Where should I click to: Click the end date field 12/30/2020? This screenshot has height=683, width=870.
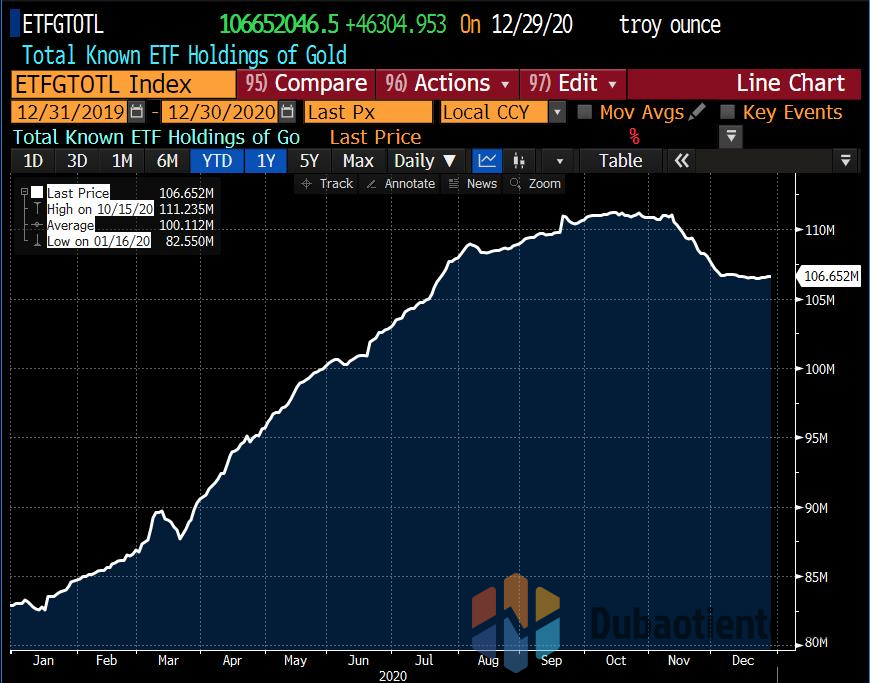[x=221, y=112]
